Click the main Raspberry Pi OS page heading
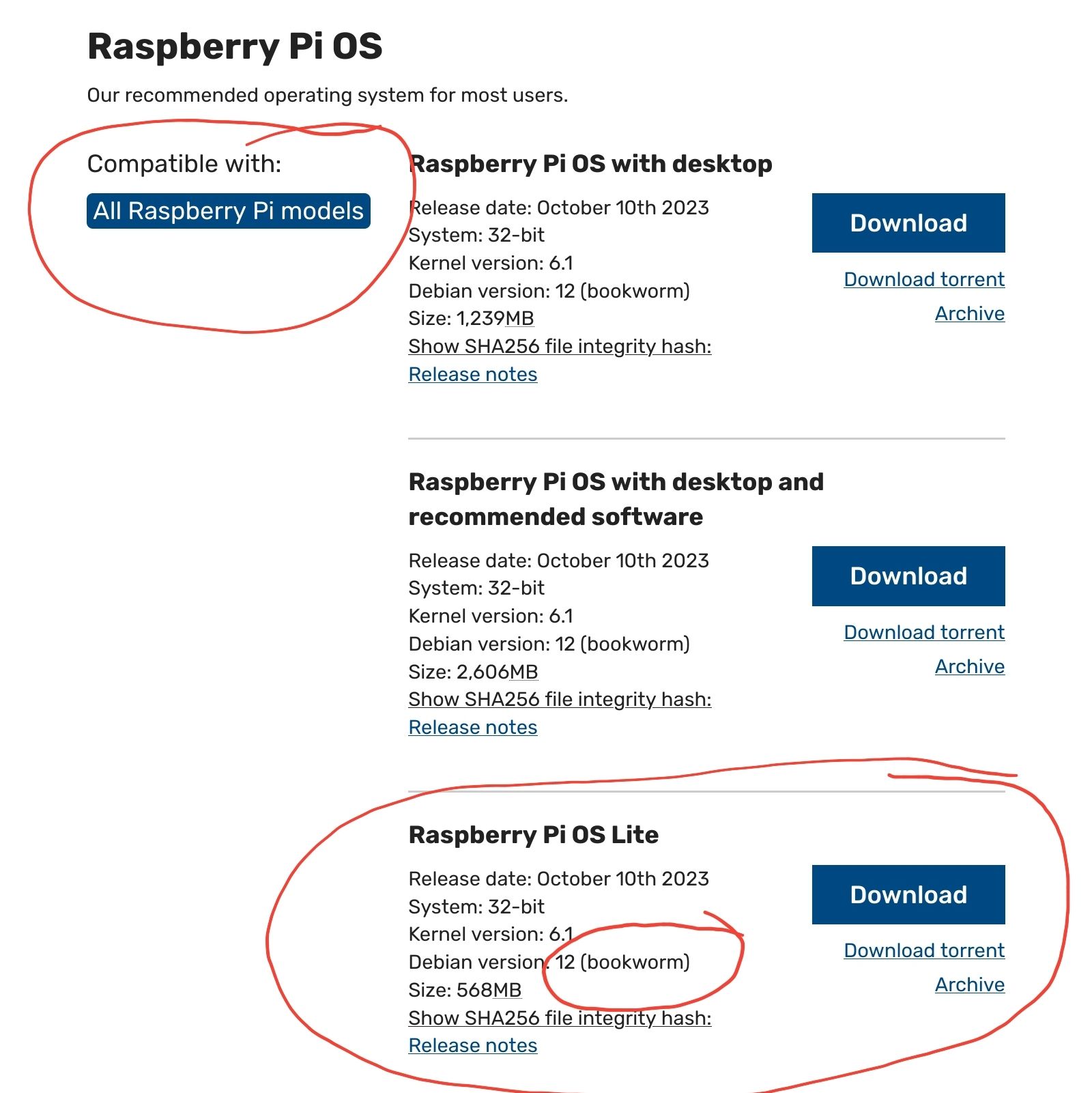Viewport: 1092px width, 1093px height. (235, 46)
